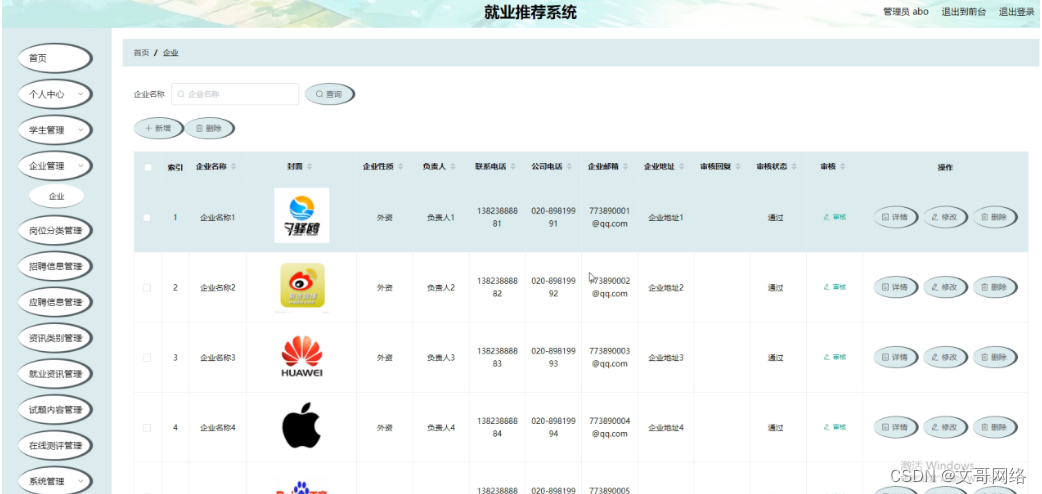The height and width of the screenshot is (494, 1042).
Task: Click sort icon next to 审核状态 header
Action: point(794,167)
